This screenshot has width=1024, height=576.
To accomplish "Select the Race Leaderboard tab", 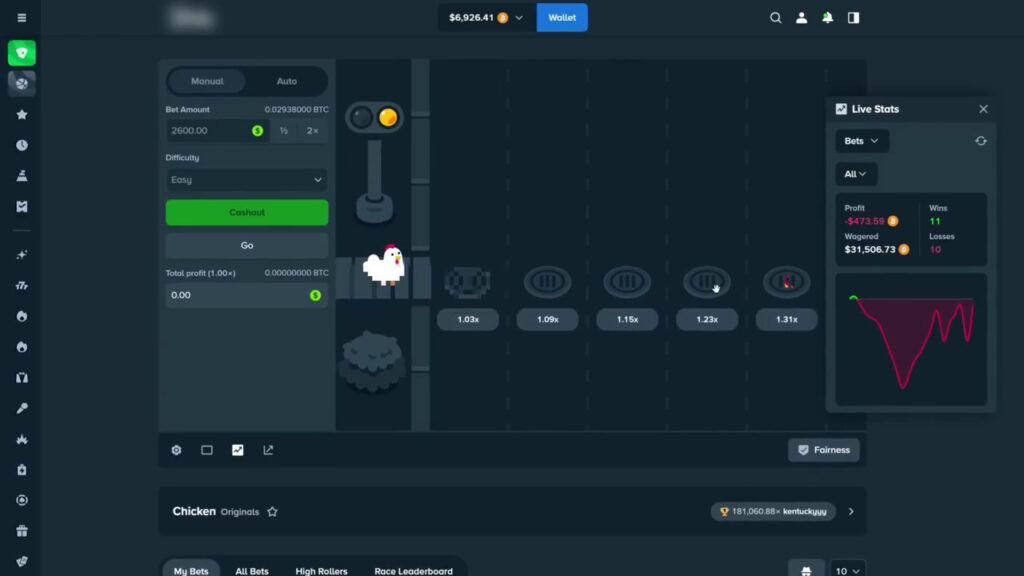I will pyautogui.click(x=413, y=570).
